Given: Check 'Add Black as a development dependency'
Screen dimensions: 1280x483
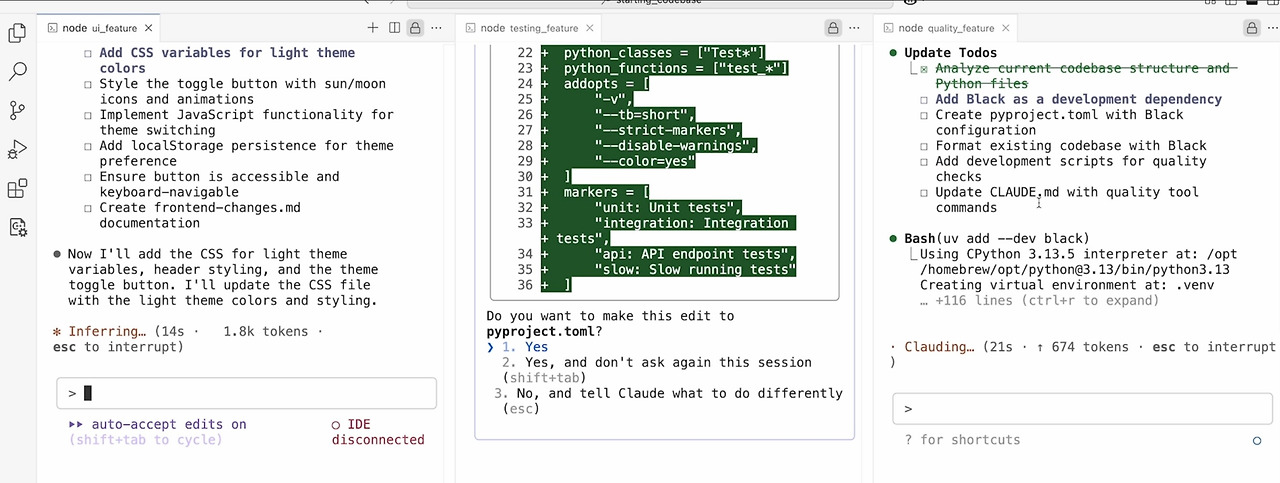Looking at the screenshot, I should pos(925,100).
